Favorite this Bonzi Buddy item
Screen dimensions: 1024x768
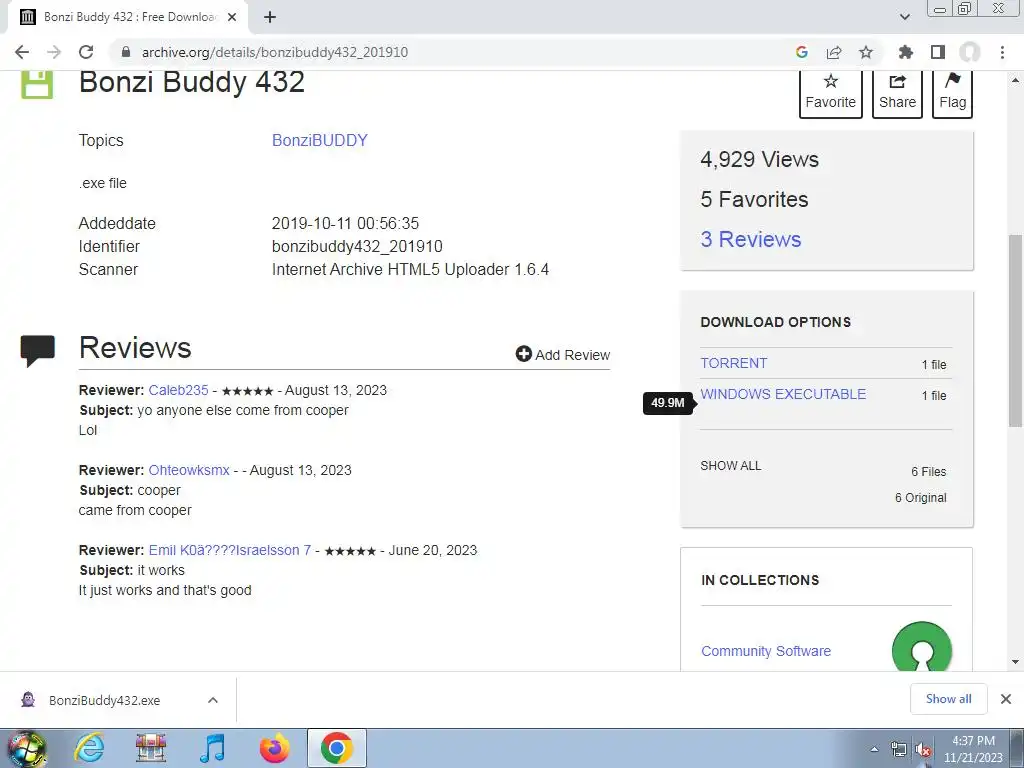[x=831, y=93]
